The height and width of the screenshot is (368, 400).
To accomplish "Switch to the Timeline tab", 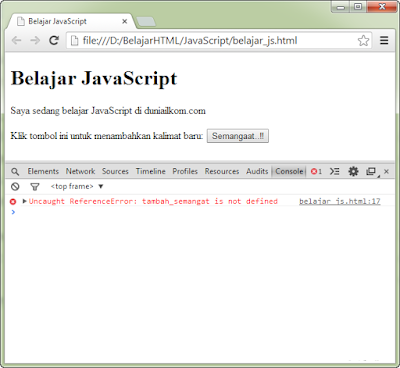I will click(151, 171).
